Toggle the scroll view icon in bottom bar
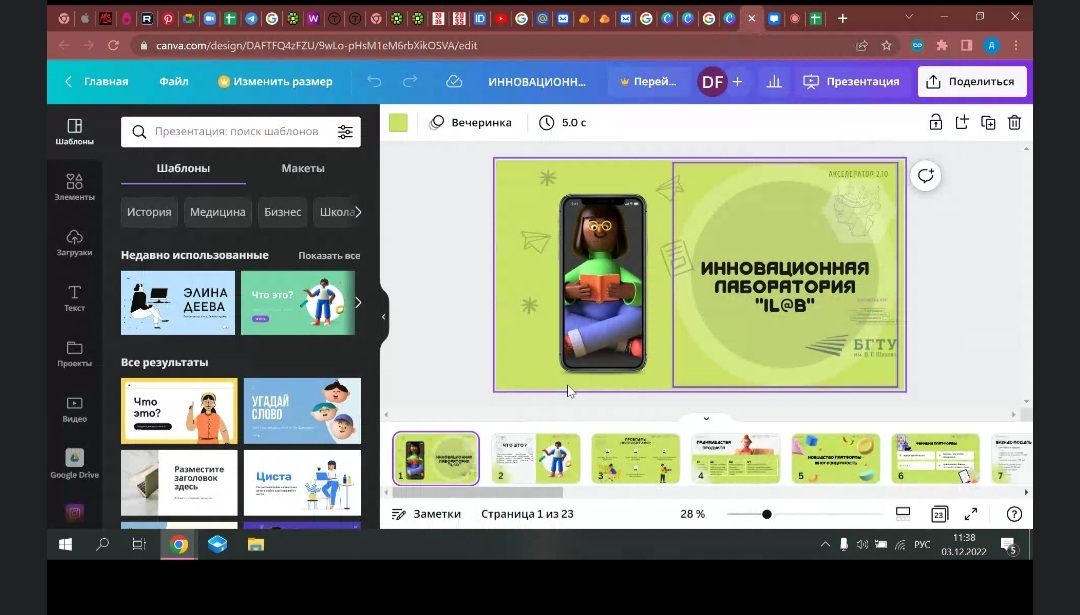 [x=902, y=514]
